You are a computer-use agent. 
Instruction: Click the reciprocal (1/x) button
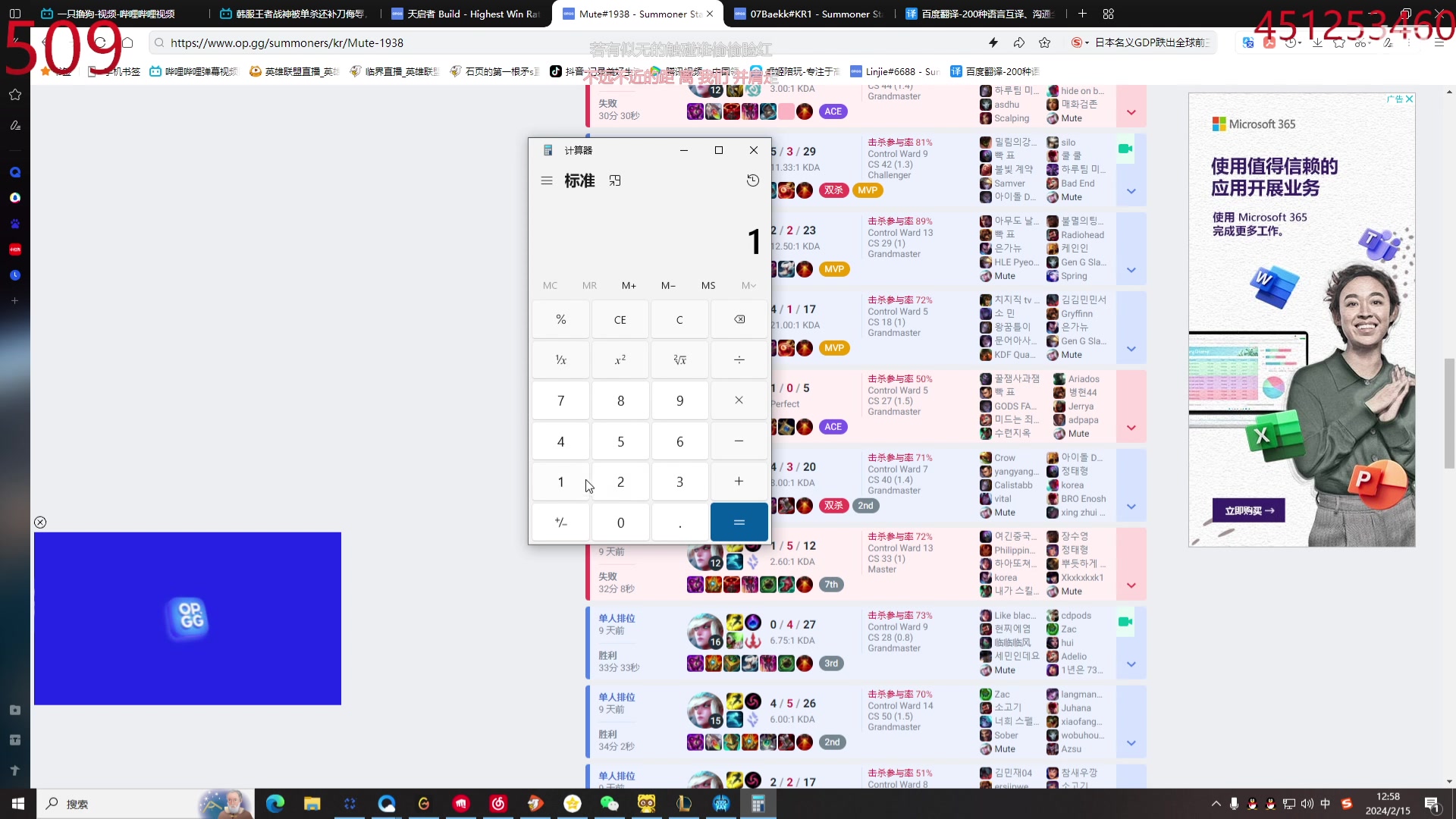pyautogui.click(x=561, y=359)
